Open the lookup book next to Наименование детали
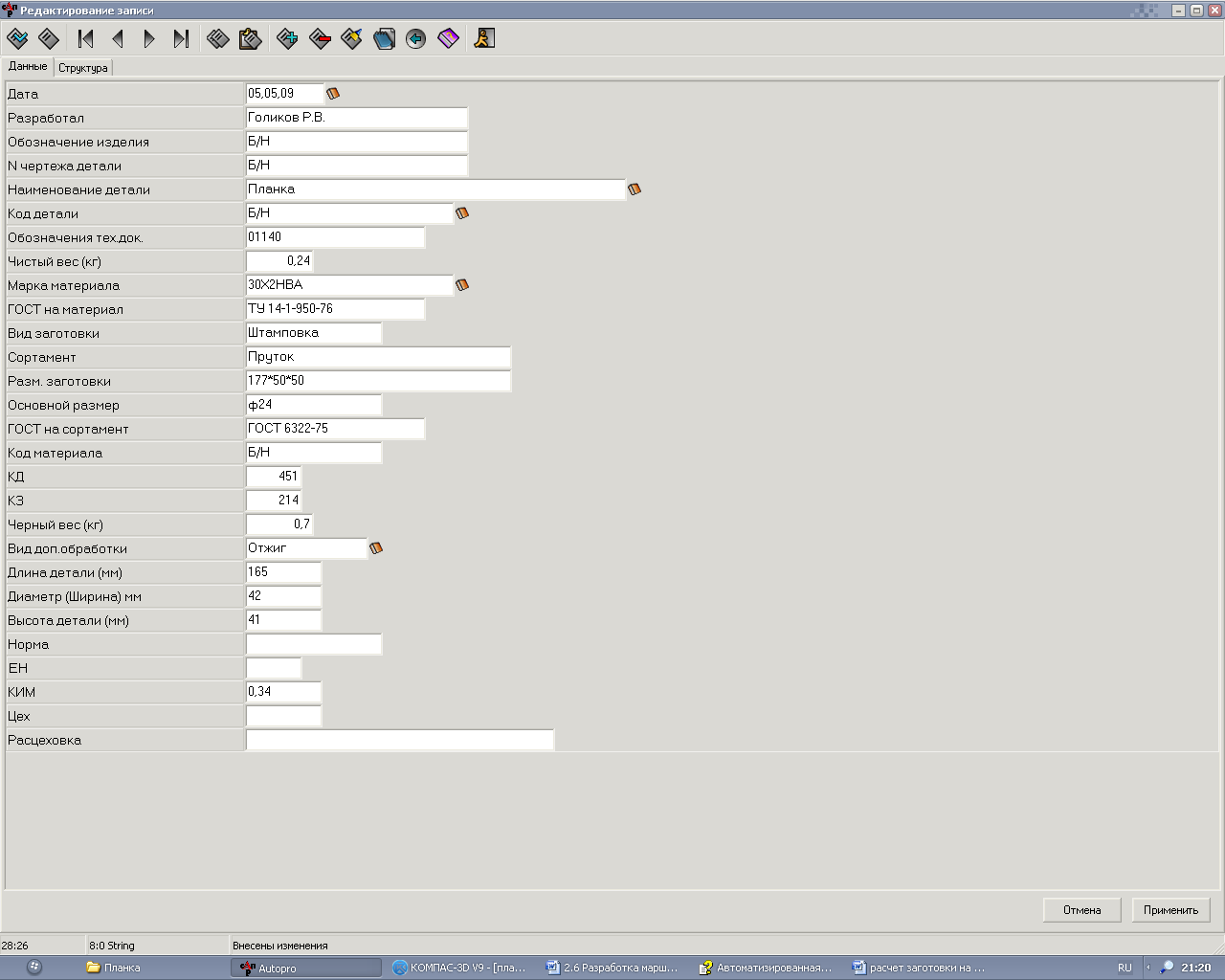 635,189
